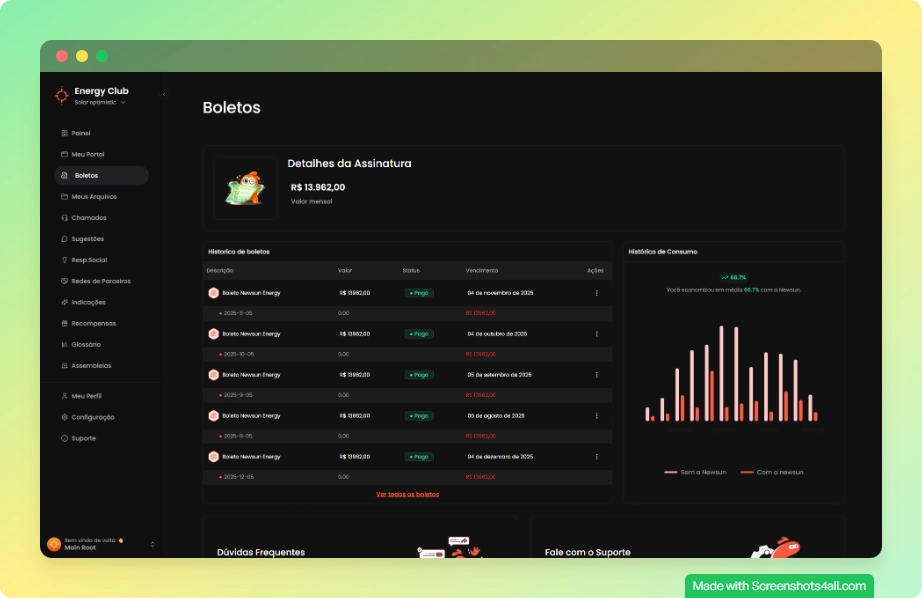Expand the Solar optimistic dropdown
Viewport: 922px width, 598px height.
[x=123, y=102]
